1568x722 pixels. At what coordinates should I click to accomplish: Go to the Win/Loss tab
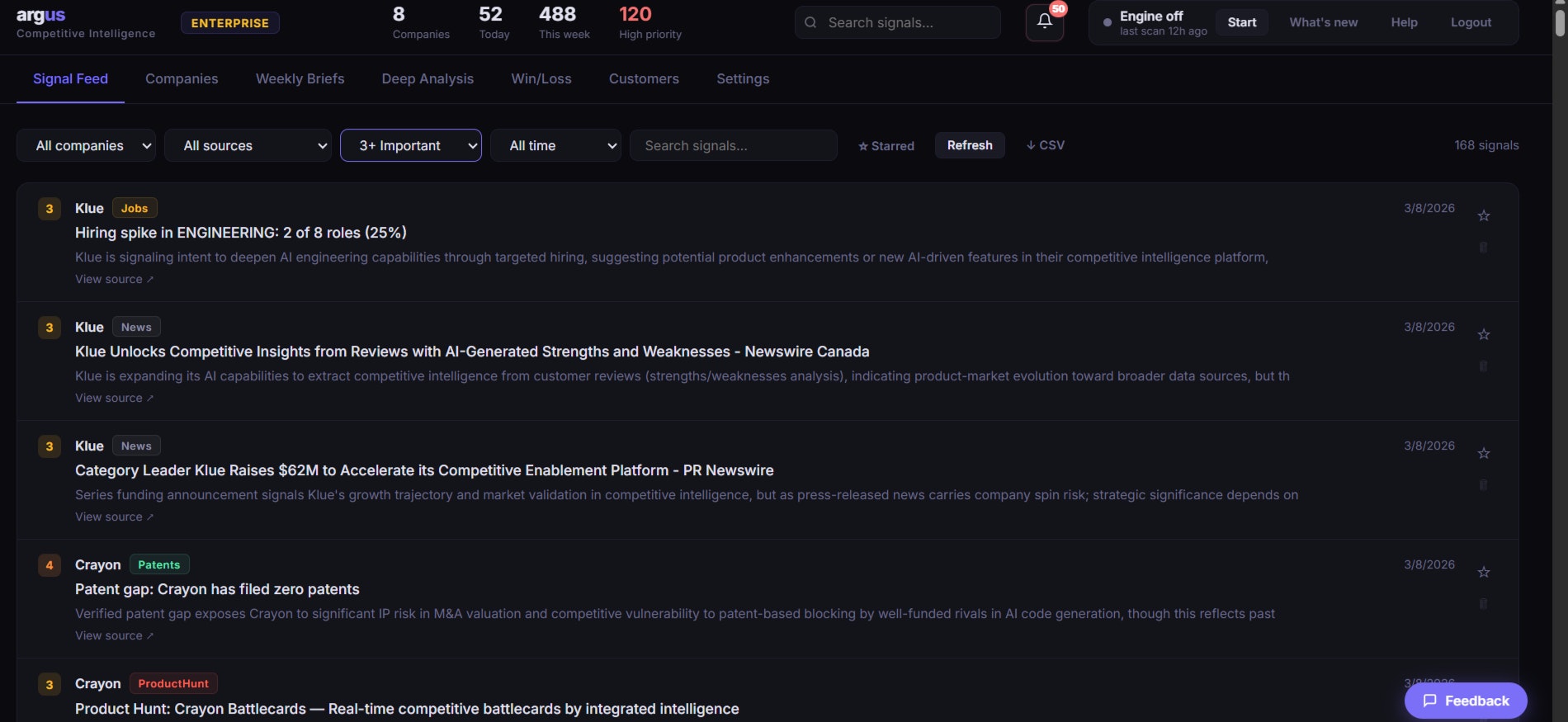coord(541,78)
